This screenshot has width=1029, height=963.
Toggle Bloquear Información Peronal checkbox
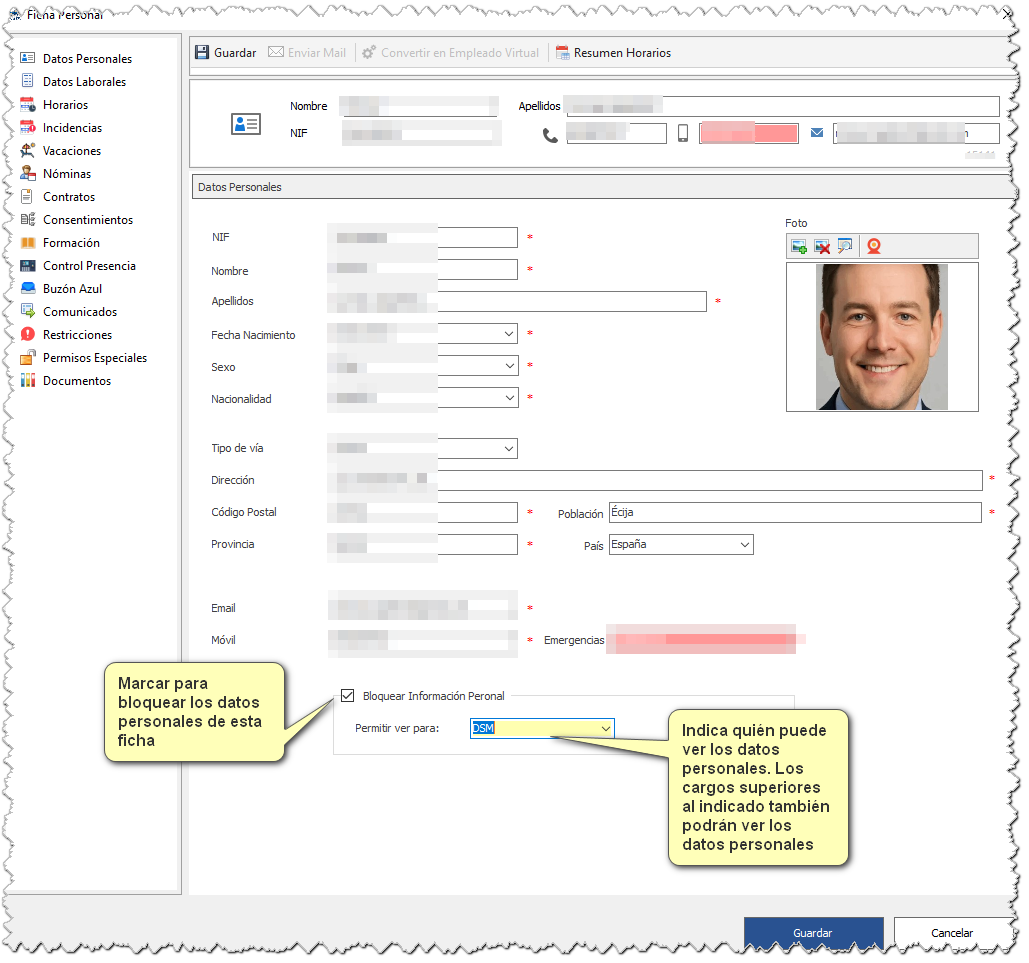(348, 695)
